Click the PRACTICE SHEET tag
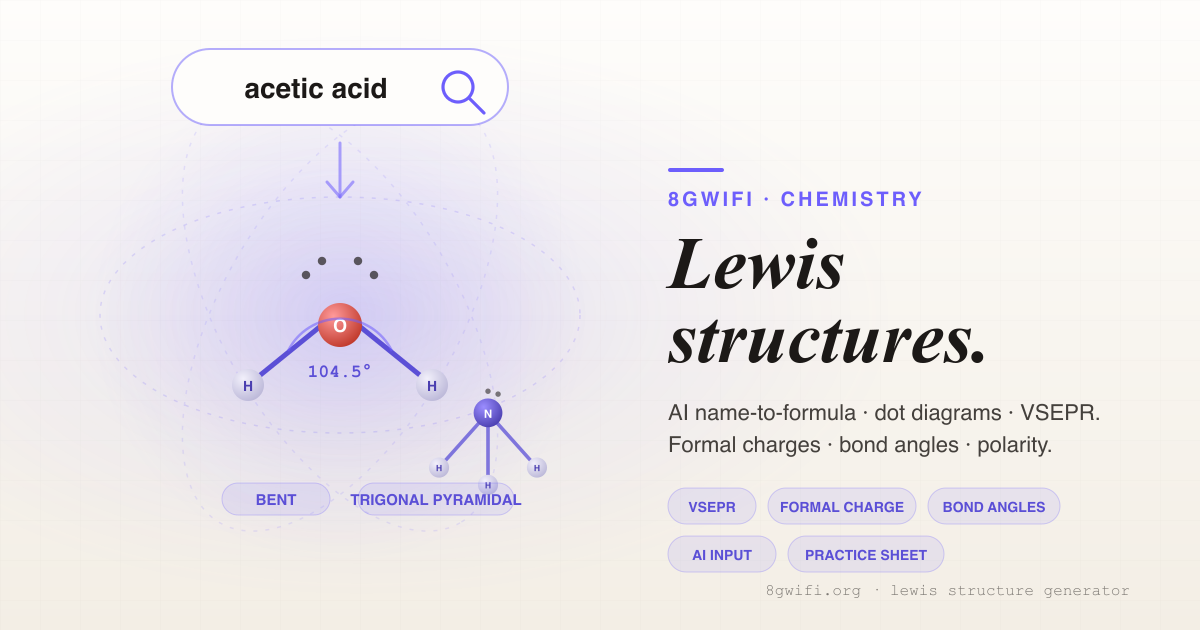The width and height of the screenshot is (1200, 630). (866, 554)
